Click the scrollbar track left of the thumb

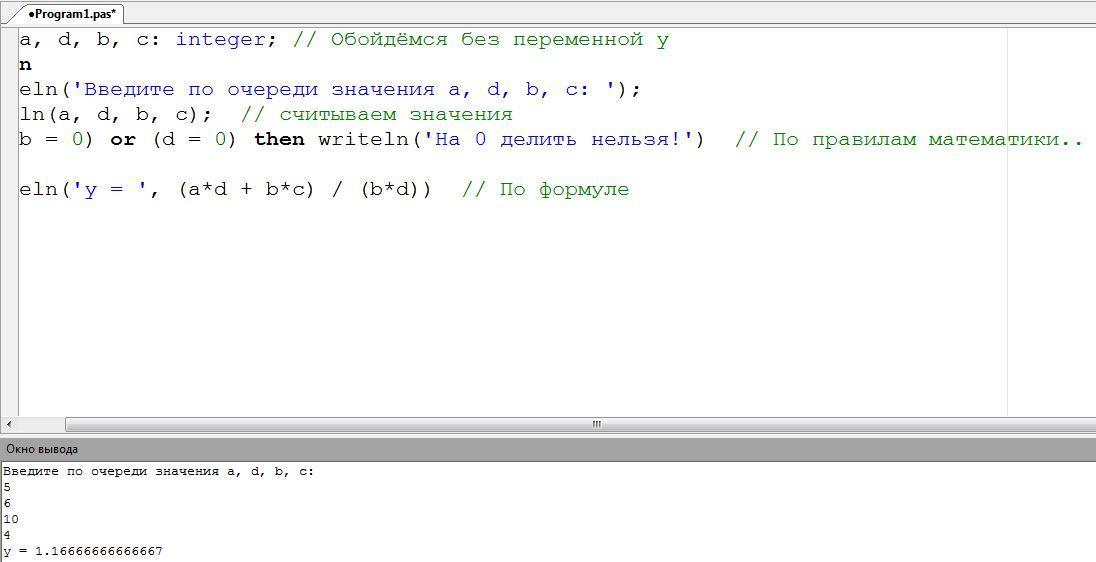tap(40, 424)
